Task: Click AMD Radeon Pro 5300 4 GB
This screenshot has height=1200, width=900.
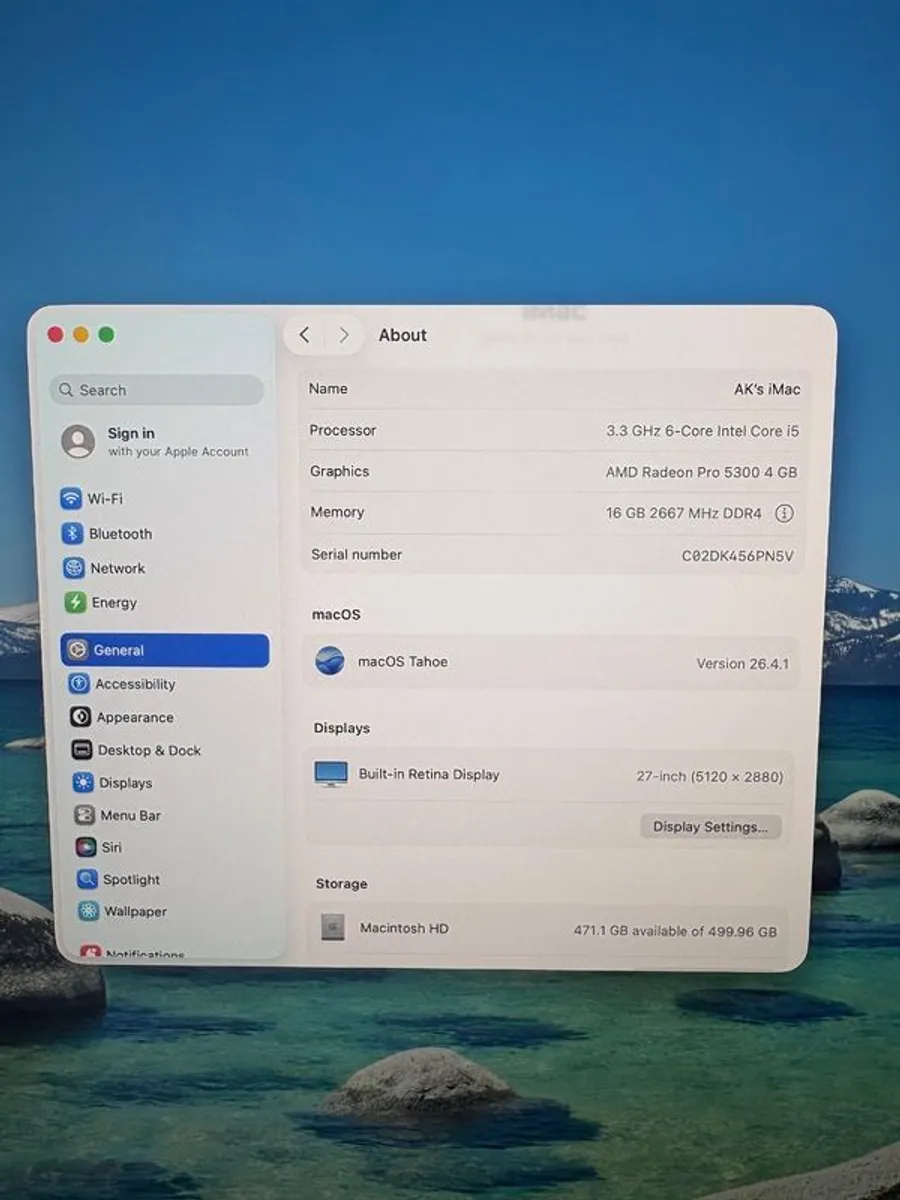Action: click(x=701, y=472)
